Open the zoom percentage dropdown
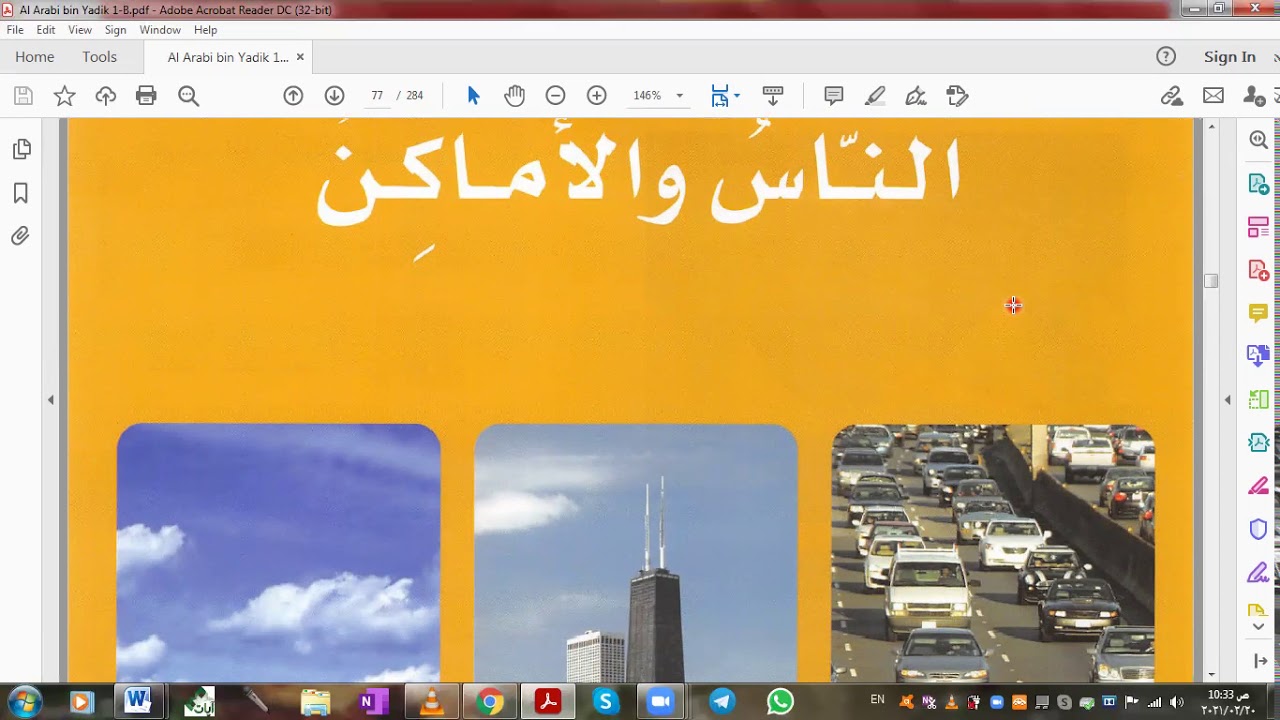 679,96
